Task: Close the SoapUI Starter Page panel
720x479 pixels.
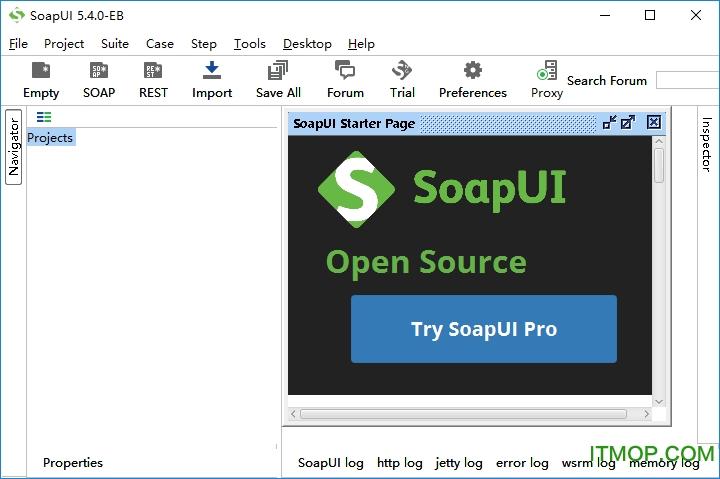Action: coord(654,122)
